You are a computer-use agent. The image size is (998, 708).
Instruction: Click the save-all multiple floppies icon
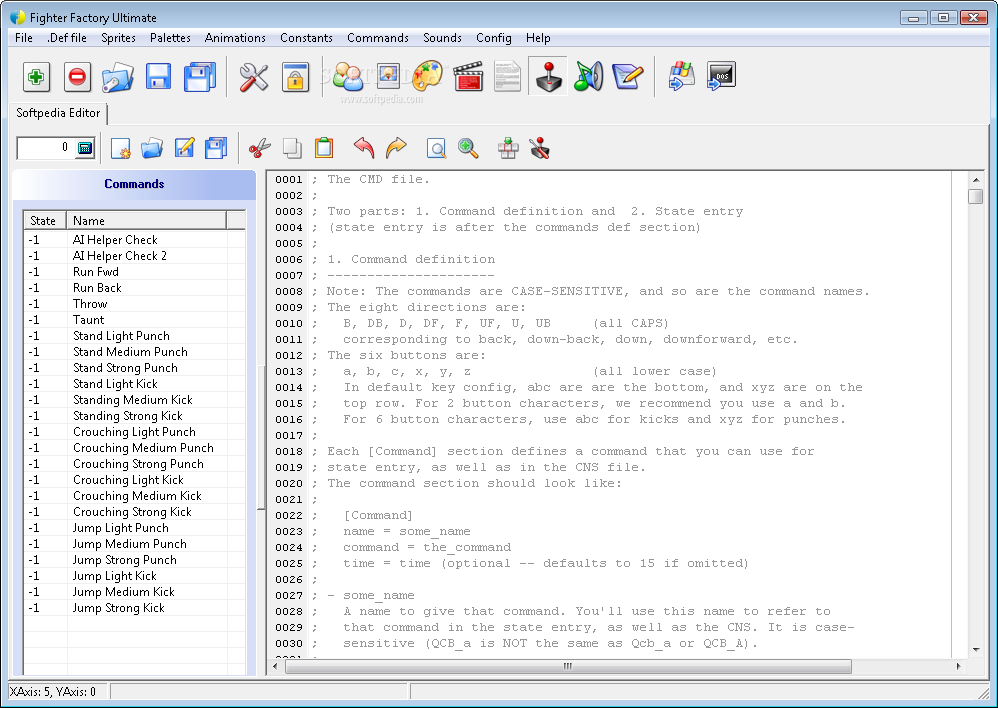pos(200,77)
